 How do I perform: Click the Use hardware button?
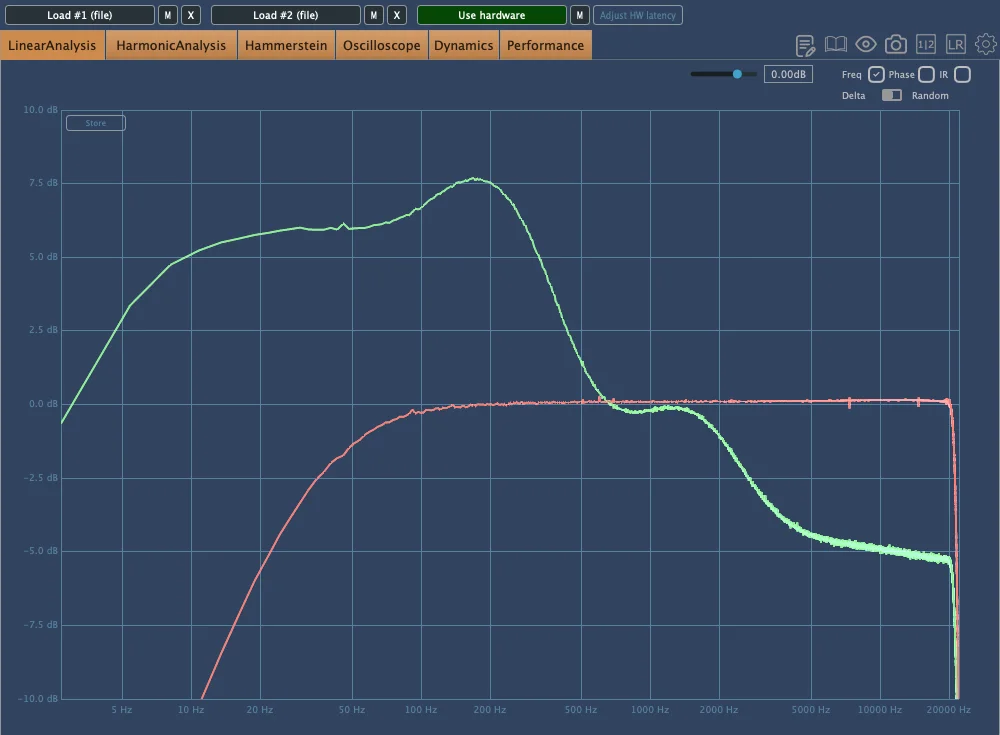[491, 15]
